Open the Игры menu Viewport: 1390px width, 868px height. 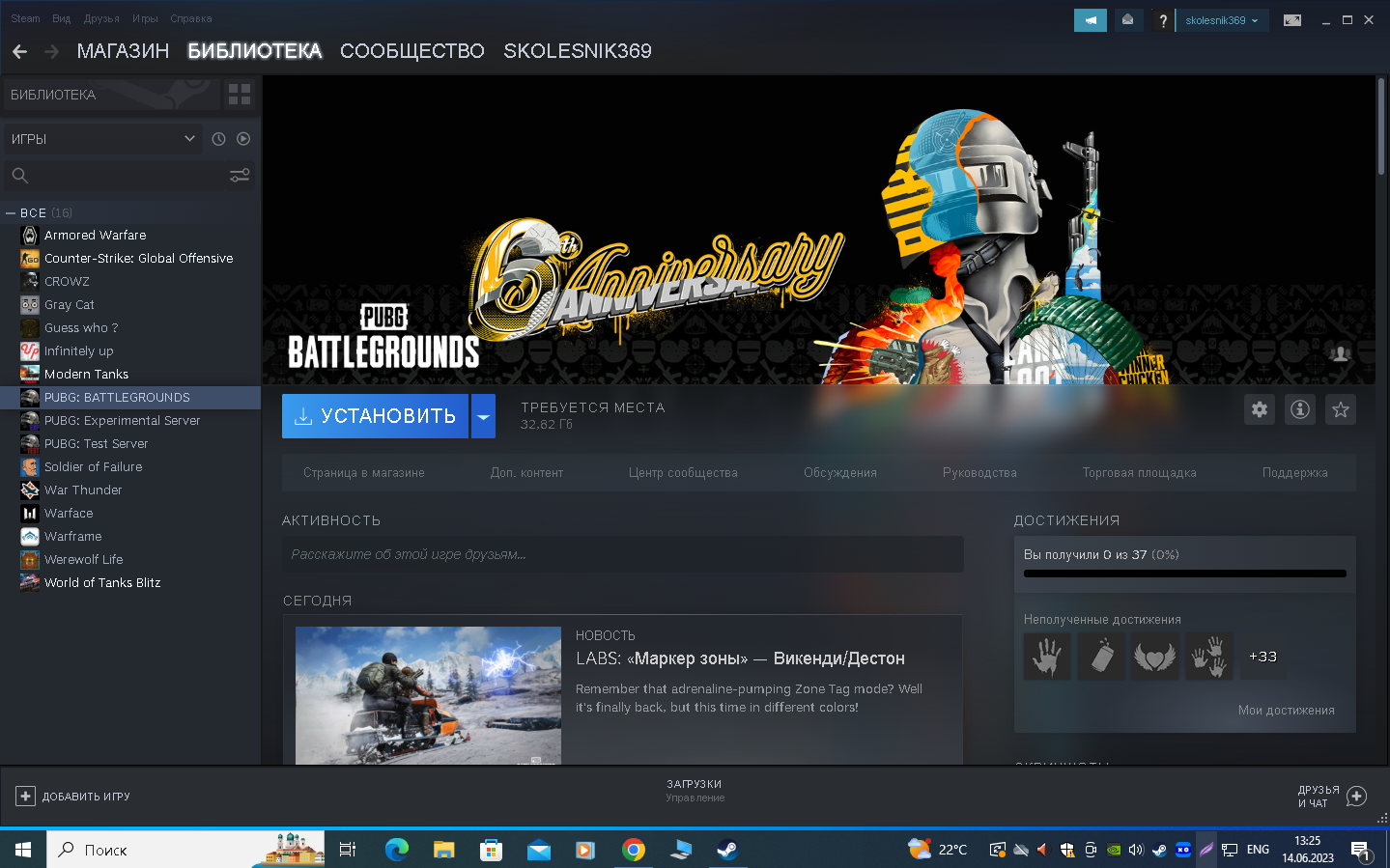click(x=145, y=18)
